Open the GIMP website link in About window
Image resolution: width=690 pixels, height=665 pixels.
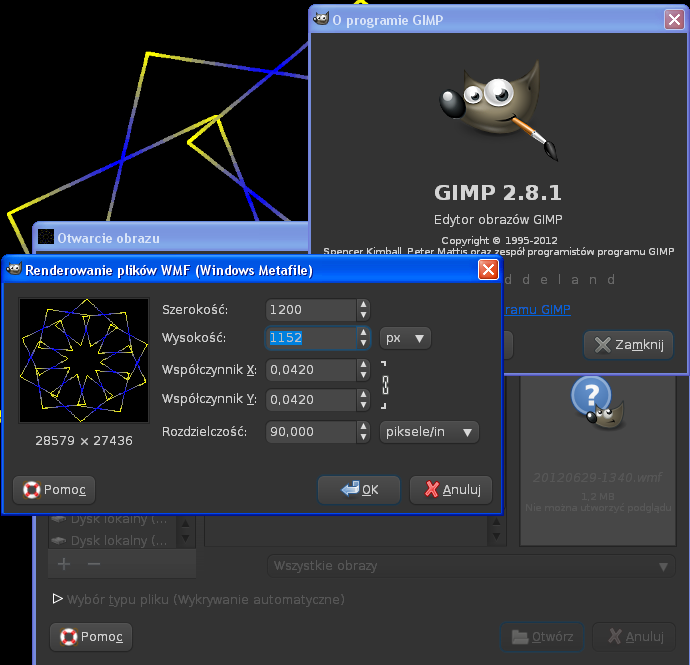click(537, 309)
